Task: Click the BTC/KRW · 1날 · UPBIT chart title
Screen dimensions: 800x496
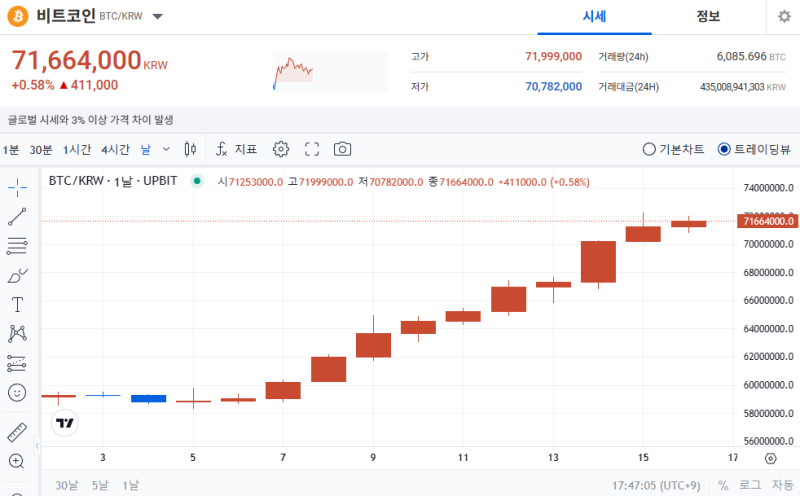Action: pos(113,181)
